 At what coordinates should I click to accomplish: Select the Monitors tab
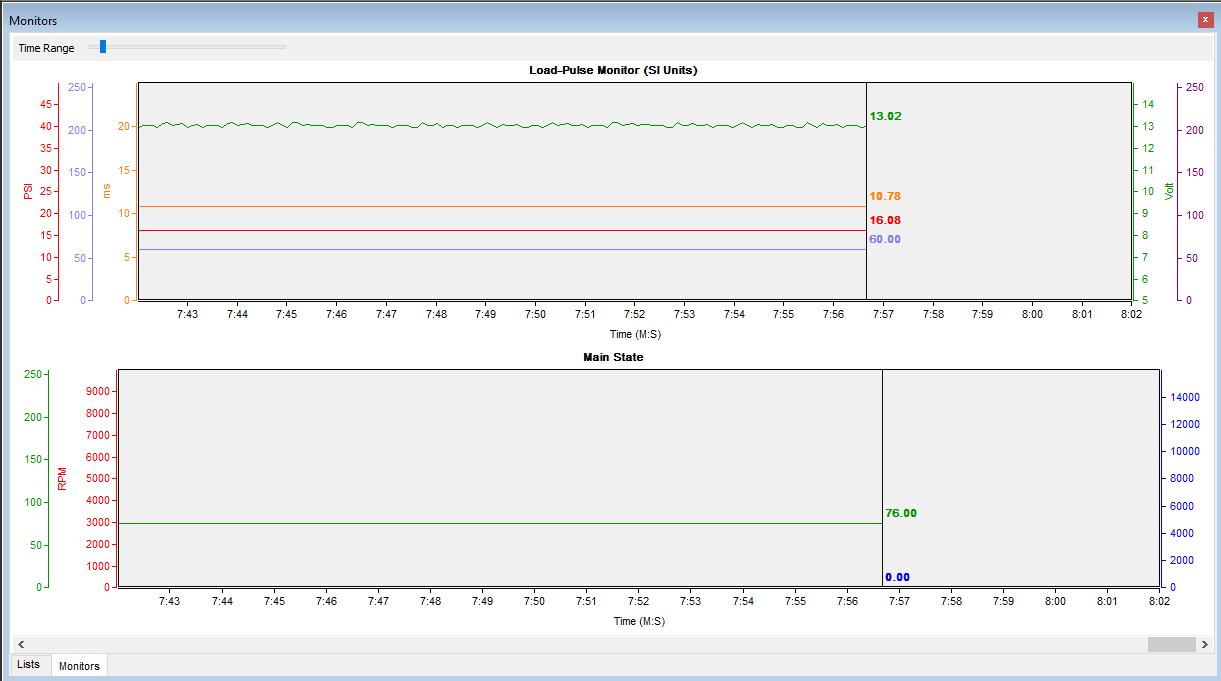coord(79,666)
